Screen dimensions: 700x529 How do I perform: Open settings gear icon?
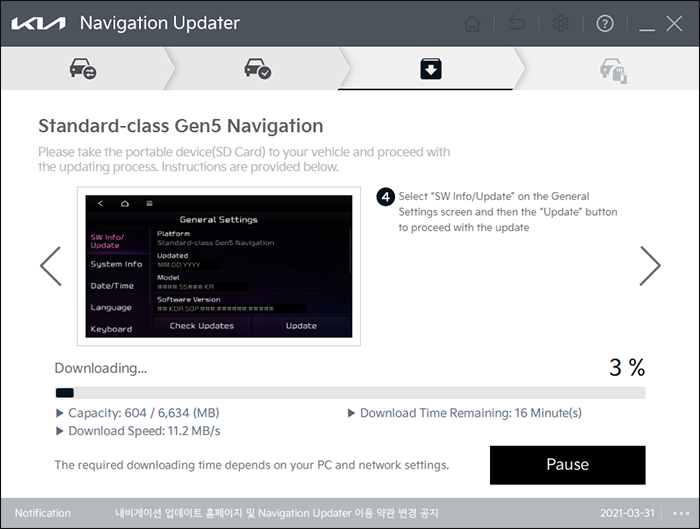(561, 23)
